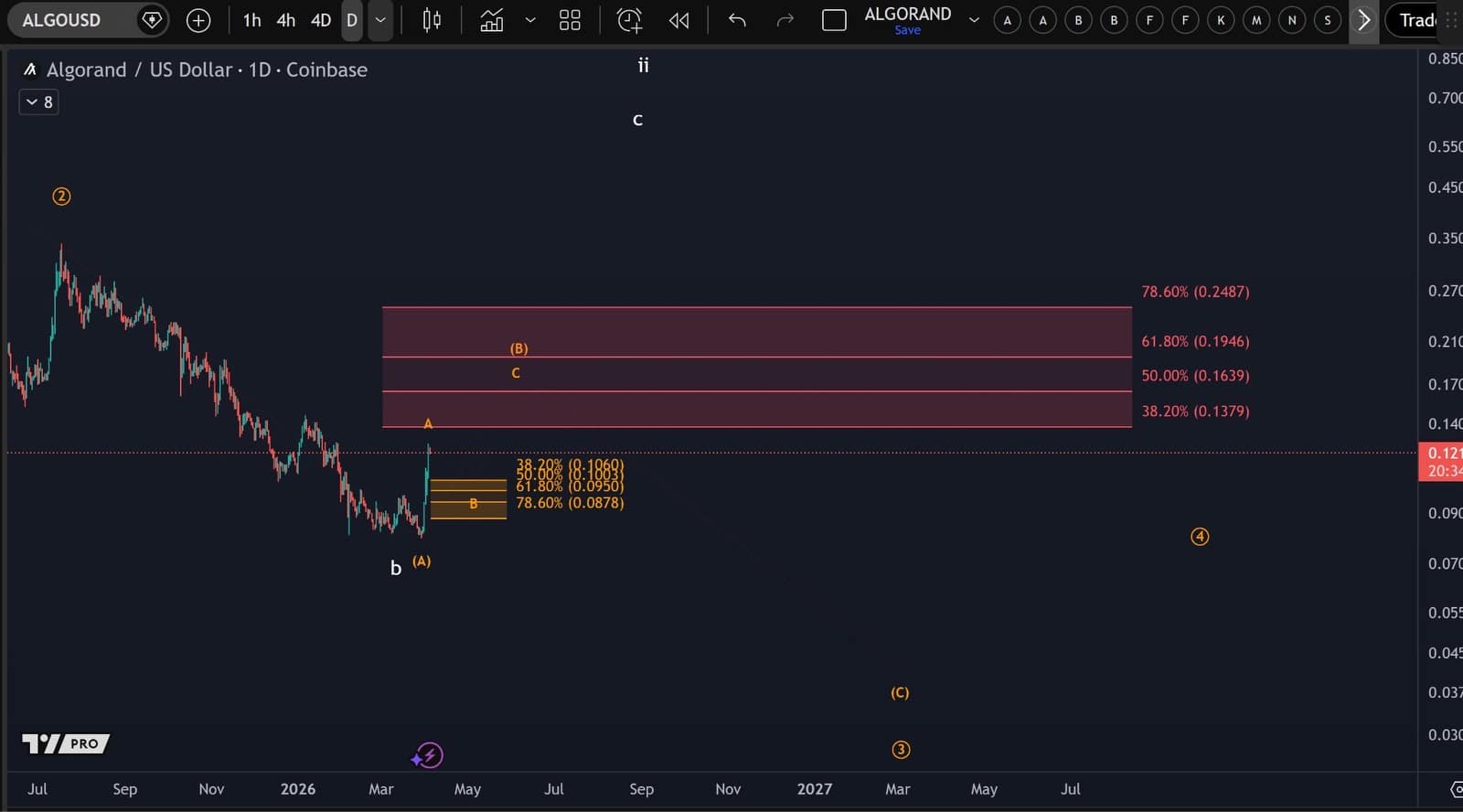The height and width of the screenshot is (812, 1463).
Task: Open the layout setup square icon
Action: click(834, 20)
